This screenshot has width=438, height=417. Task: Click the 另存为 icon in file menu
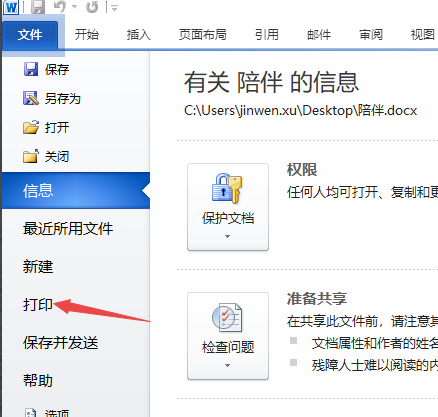pyautogui.click(x=31, y=98)
